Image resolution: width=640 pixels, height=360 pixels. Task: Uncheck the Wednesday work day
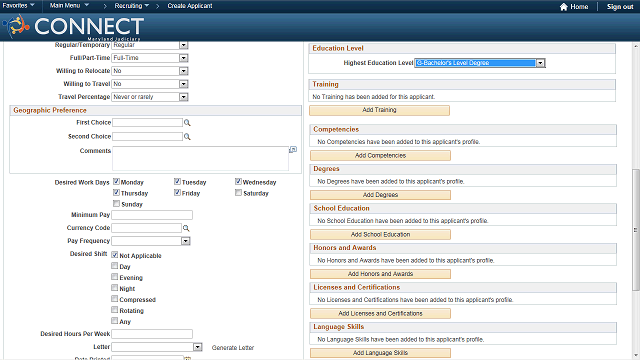(238, 182)
